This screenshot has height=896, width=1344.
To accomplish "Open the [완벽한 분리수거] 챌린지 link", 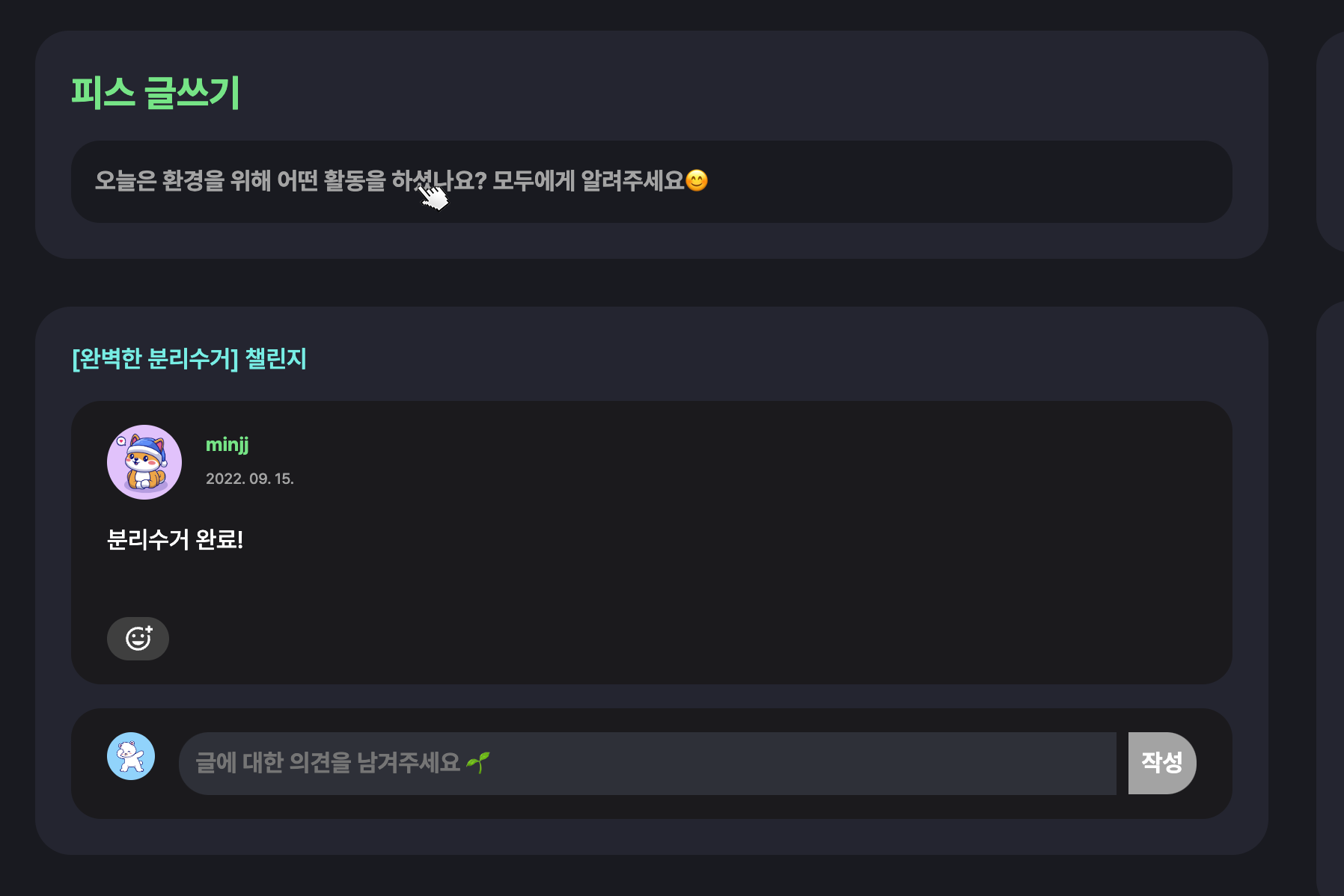I will coord(189,359).
